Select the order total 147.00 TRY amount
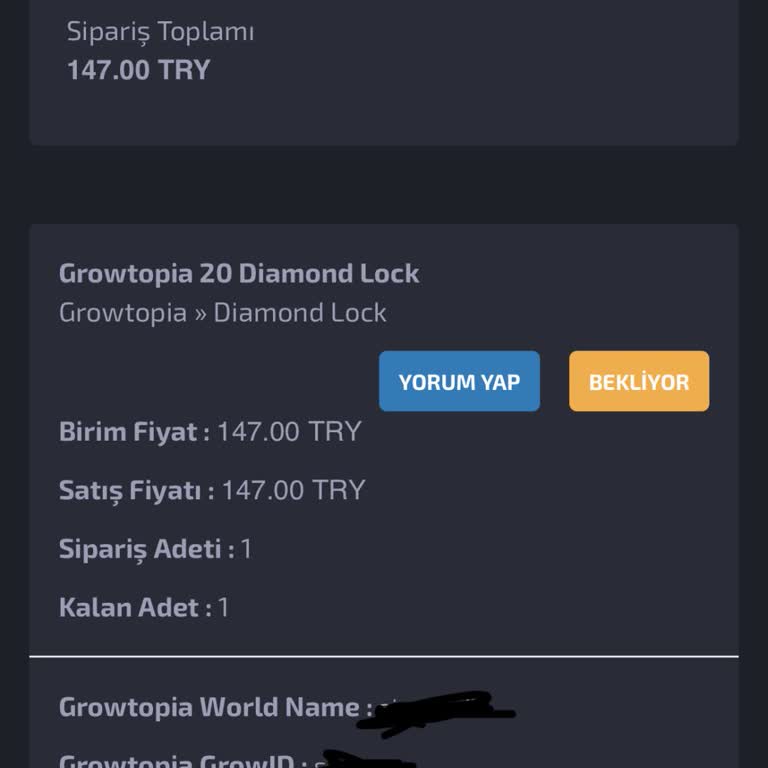This screenshot has height=768, width=768. 139,70
